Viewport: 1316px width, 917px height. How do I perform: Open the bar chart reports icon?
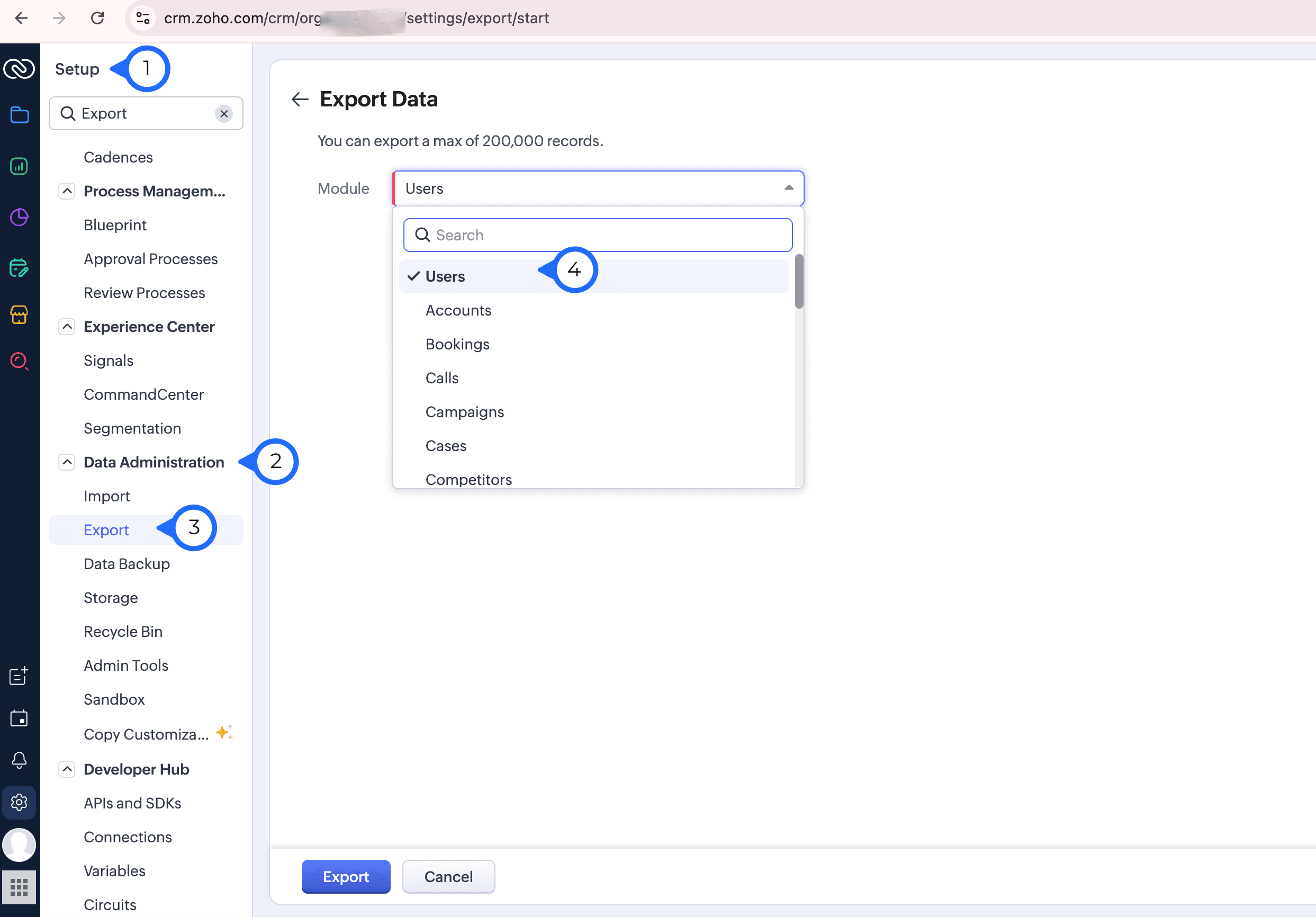click(19, 166)
